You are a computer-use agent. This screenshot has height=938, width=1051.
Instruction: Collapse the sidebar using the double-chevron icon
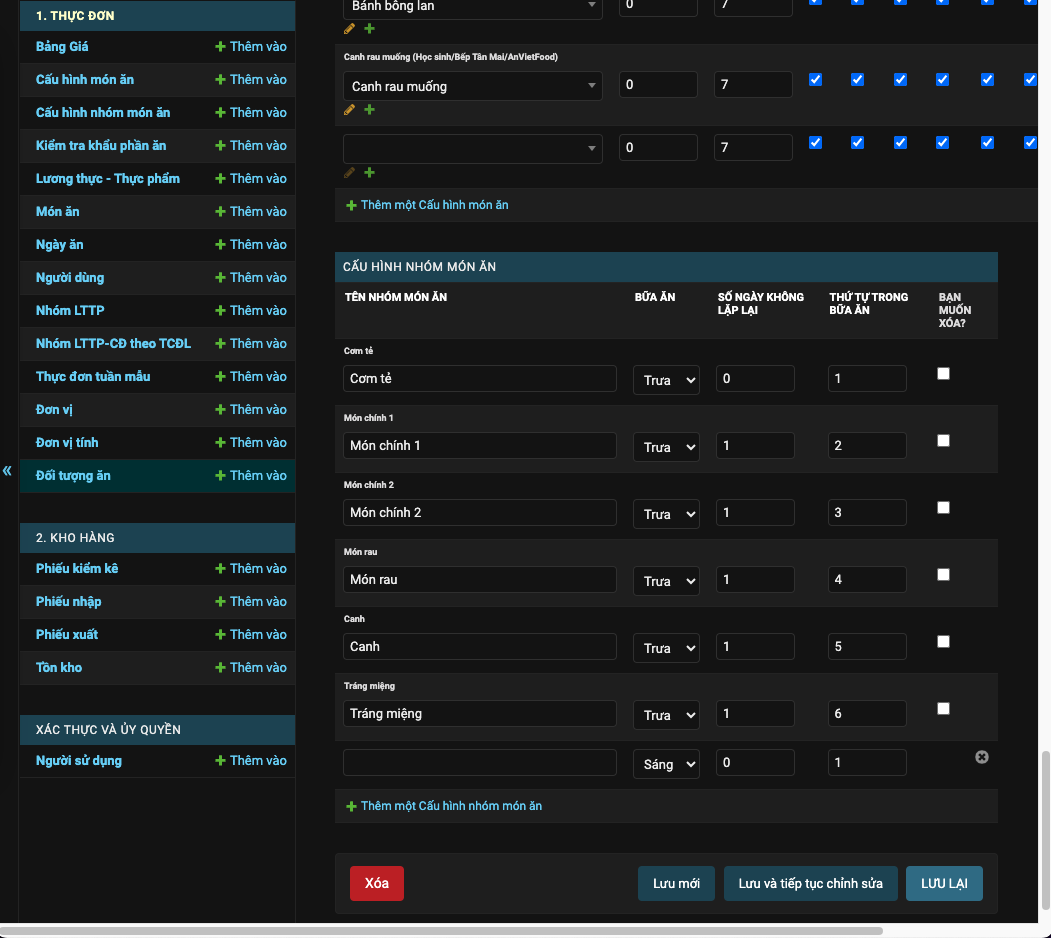click(x=7, y=470)
